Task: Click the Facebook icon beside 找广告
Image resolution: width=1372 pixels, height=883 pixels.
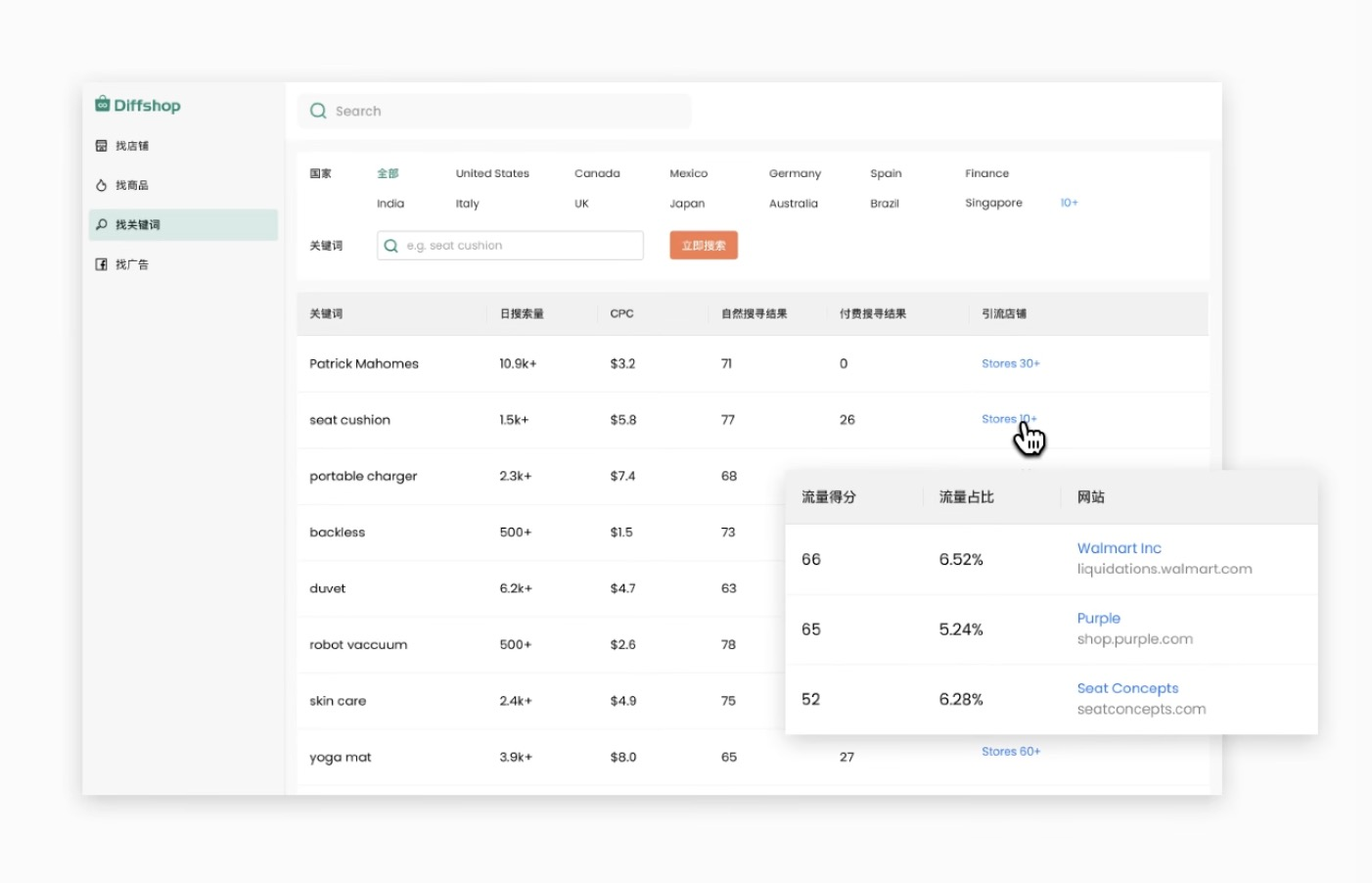Action: [x=101, y=264]
